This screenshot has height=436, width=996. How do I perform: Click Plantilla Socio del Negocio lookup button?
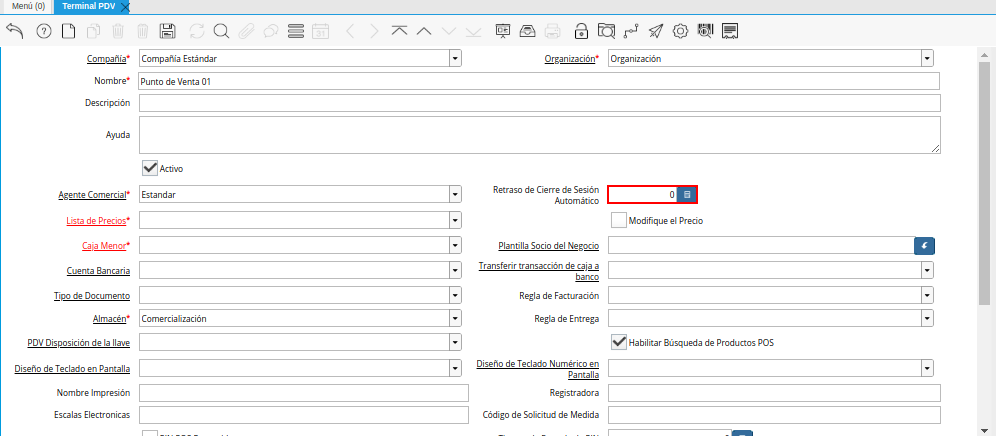click(x=924, y=246)
